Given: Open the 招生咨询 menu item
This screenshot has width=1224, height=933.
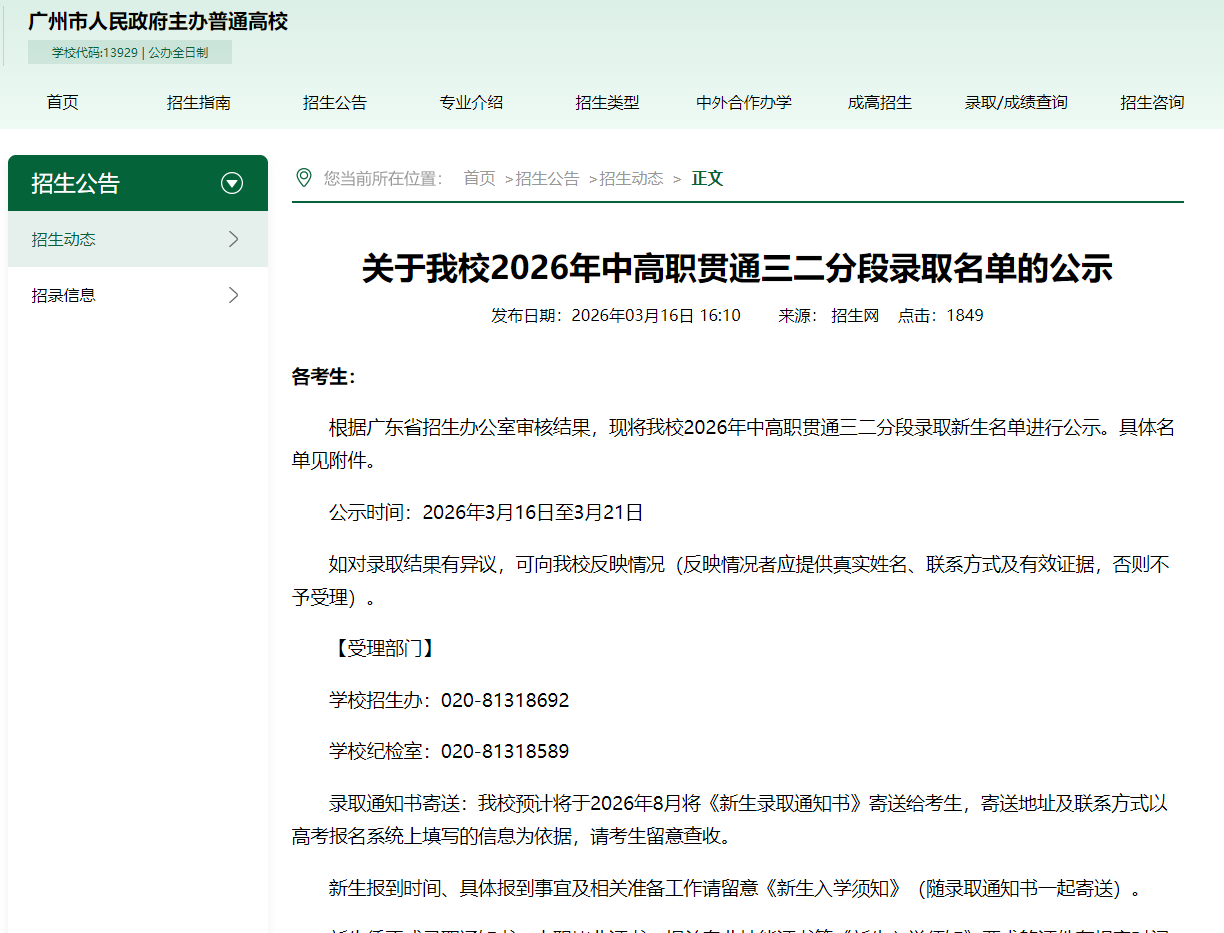Looking at the screenshot, I should (x=1151, y=101).
